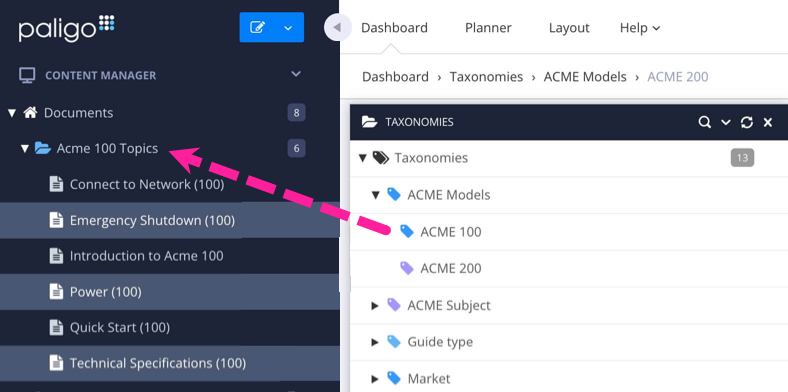Click the Acme 100 Topics folder icon
788x392 pixels.
(43, 148)
